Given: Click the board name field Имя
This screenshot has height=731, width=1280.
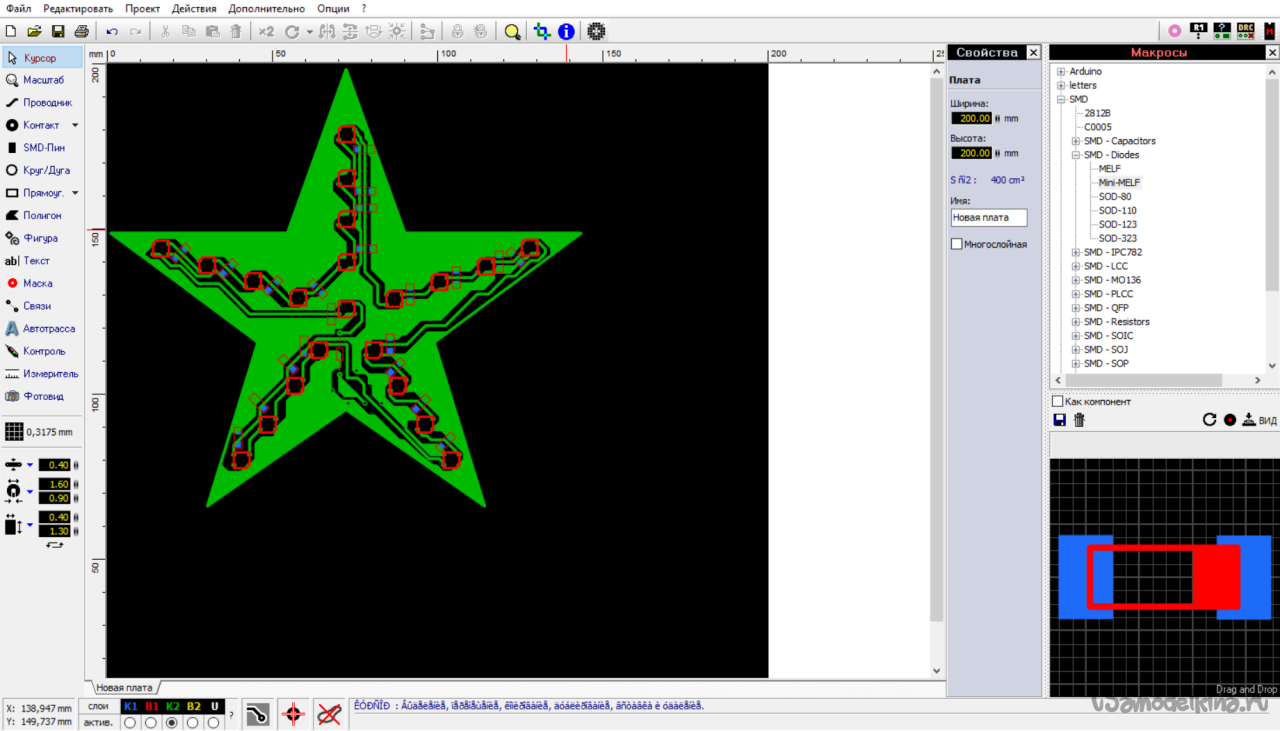Looking at the screenshot, I should coord(988,217).
